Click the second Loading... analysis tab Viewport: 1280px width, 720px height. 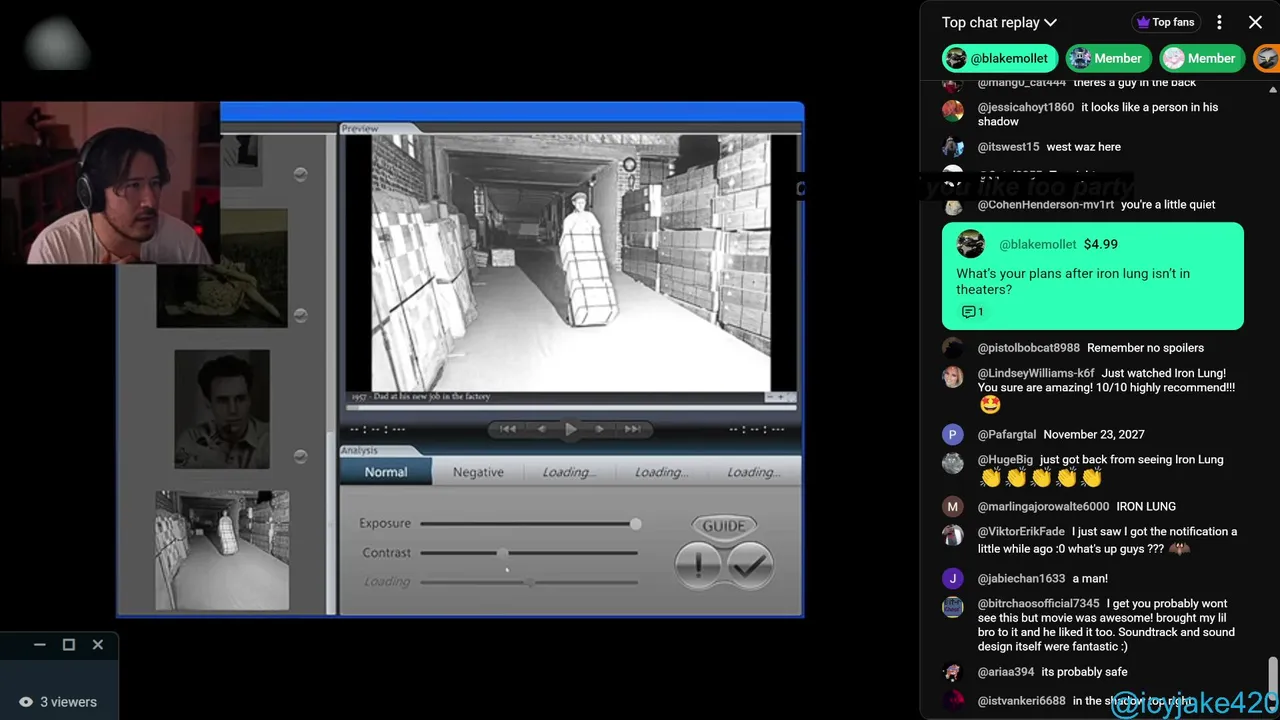(x=661, y=472)
